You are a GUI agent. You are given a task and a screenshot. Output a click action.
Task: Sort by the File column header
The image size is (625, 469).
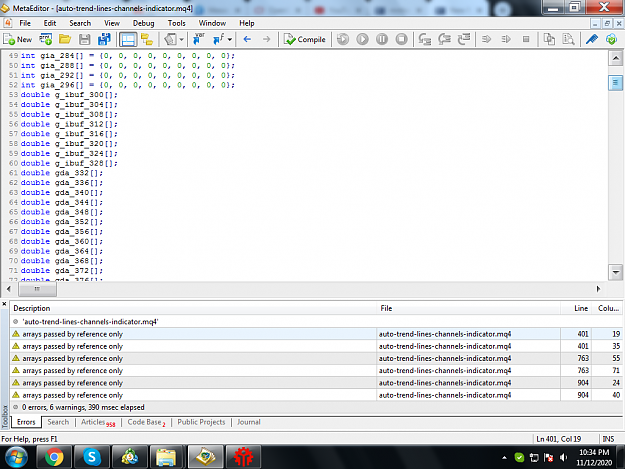click(x=469, y=308)
